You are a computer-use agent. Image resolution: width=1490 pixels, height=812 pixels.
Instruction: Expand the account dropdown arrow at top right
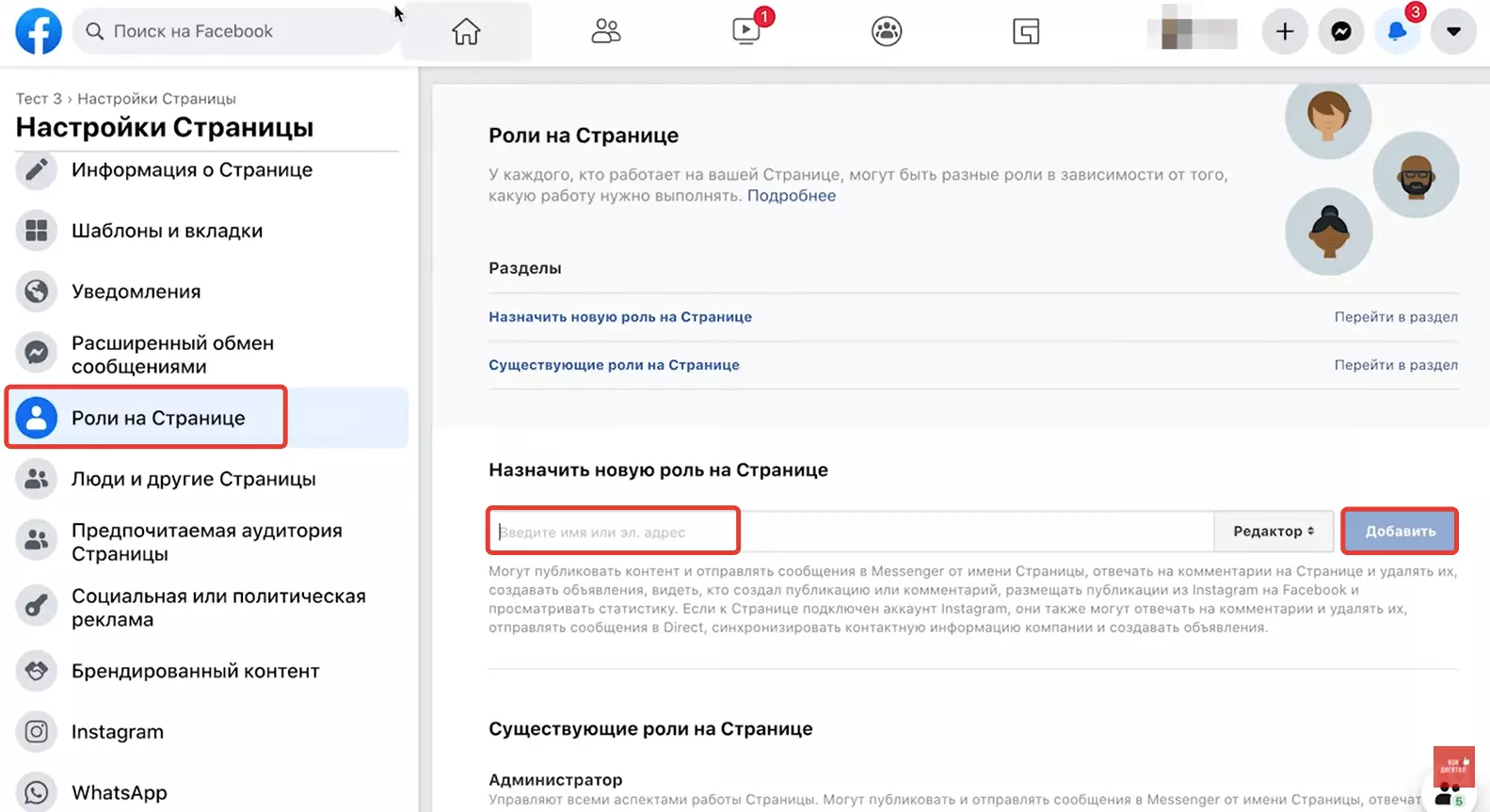(x=1453, y=31)
